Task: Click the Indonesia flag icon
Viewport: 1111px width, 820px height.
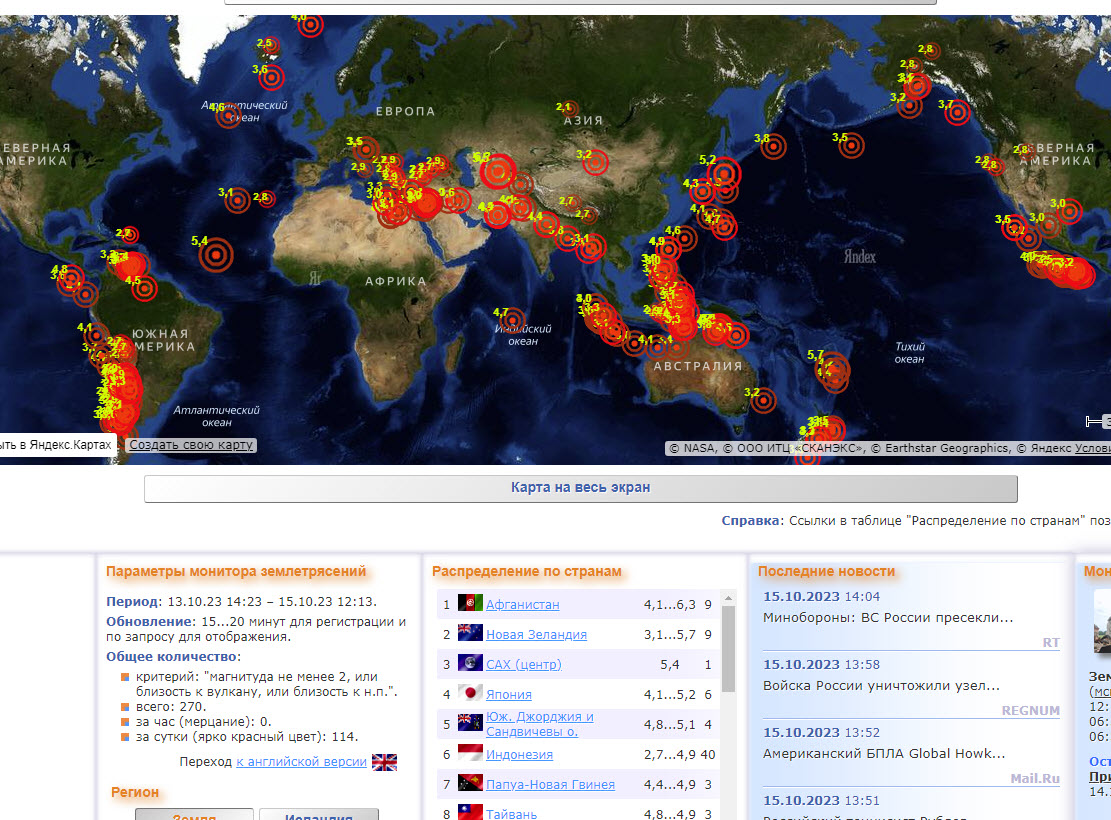Action: (x=470, y=753)
